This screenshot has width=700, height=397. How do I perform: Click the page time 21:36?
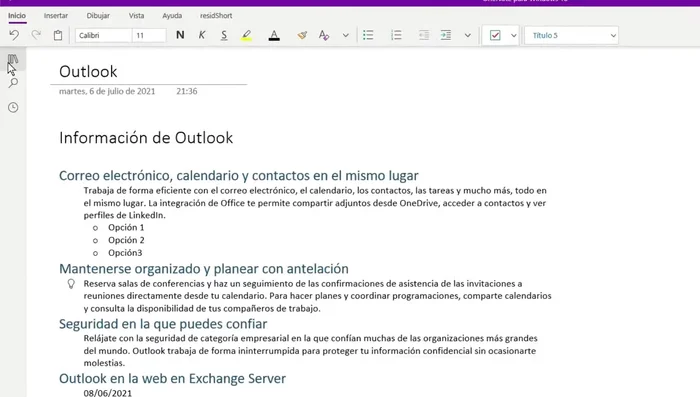click(x=187, y=91)
